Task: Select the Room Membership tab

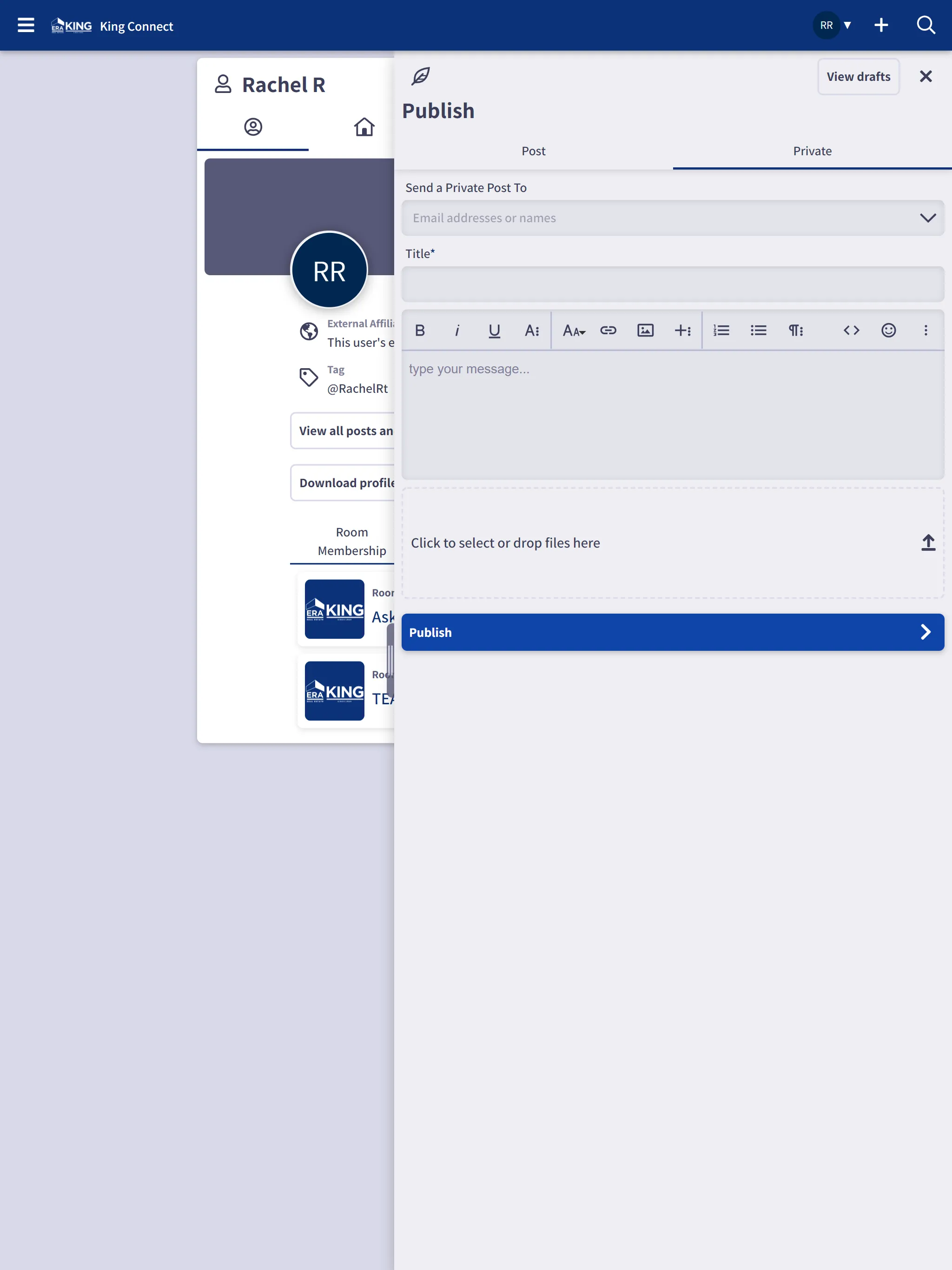Action: tap(351, 542)
